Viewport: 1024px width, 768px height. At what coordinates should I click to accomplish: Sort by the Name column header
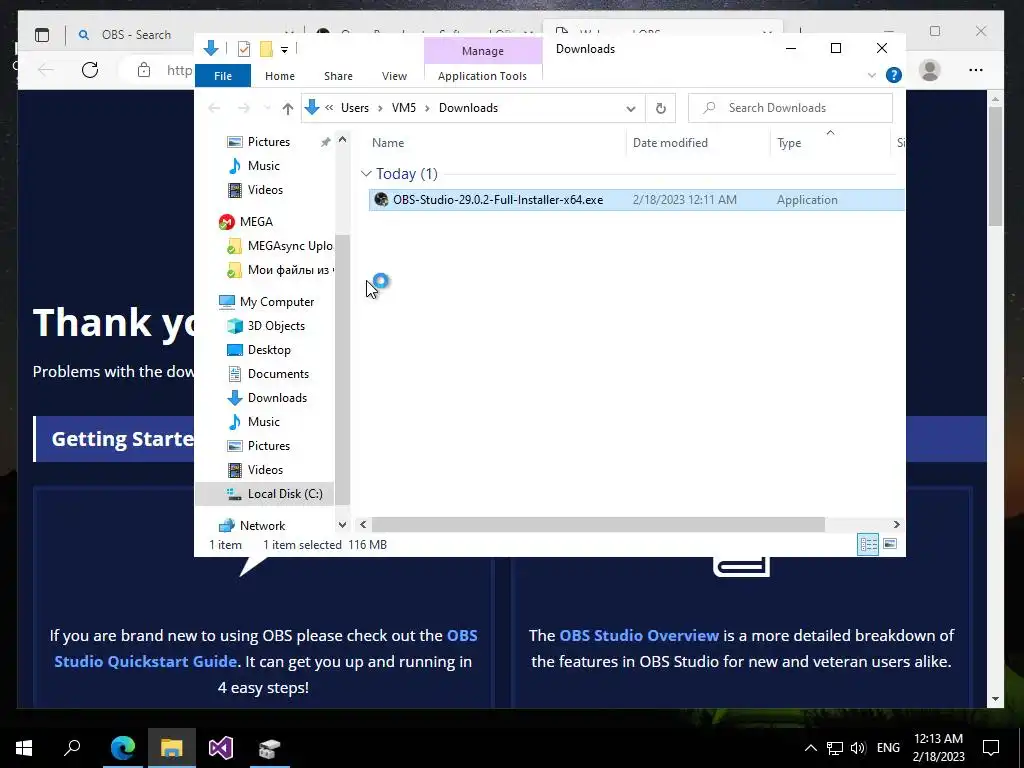pyautogui.click(x=388, y=142)
